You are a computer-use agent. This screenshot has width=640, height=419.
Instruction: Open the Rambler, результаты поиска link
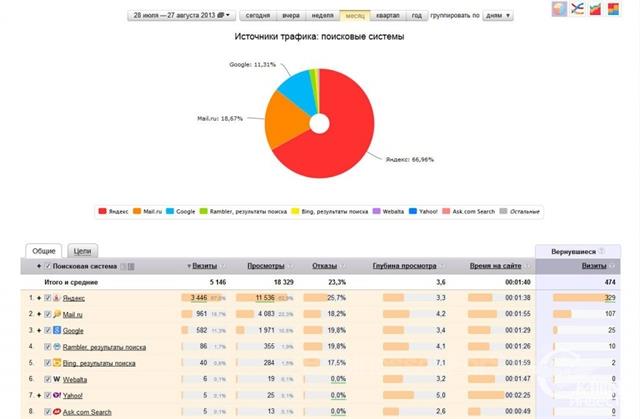(104, 347)
